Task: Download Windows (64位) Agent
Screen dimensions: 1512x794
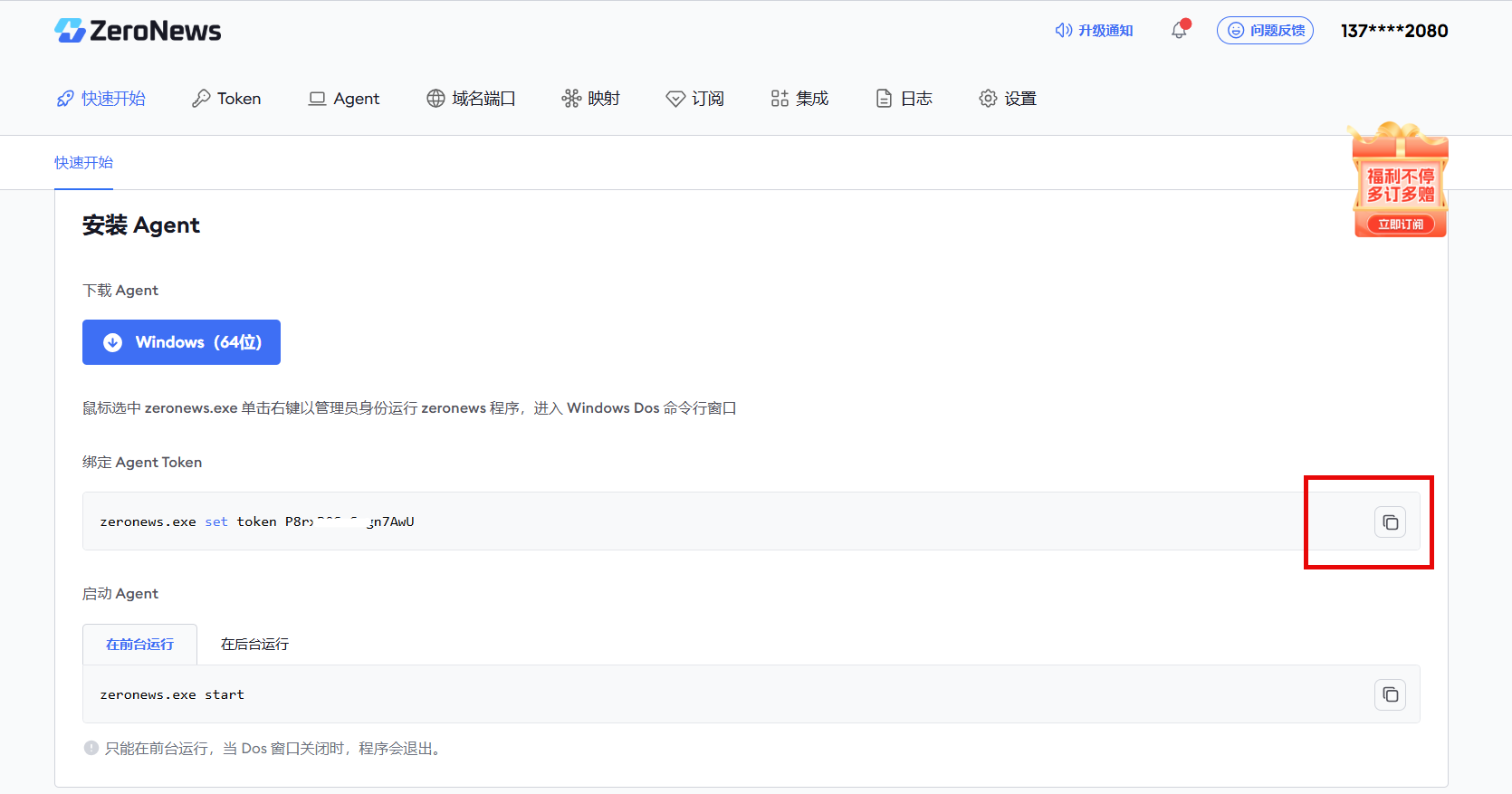Action: 181,342
